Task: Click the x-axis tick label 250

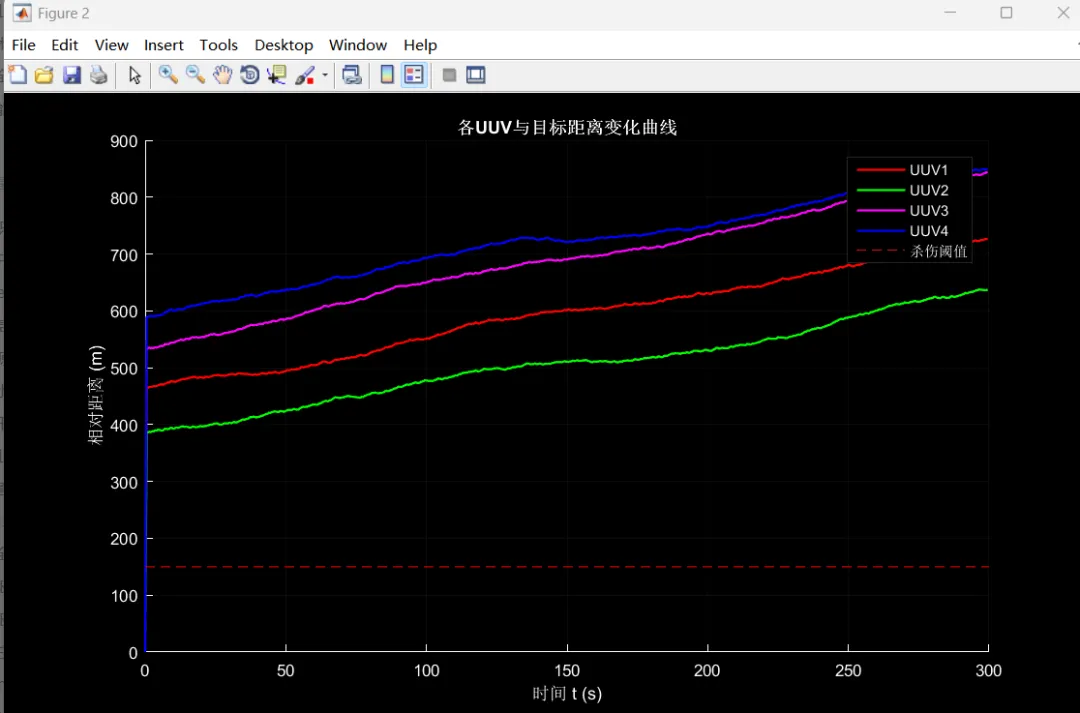Action: point(848,671)
